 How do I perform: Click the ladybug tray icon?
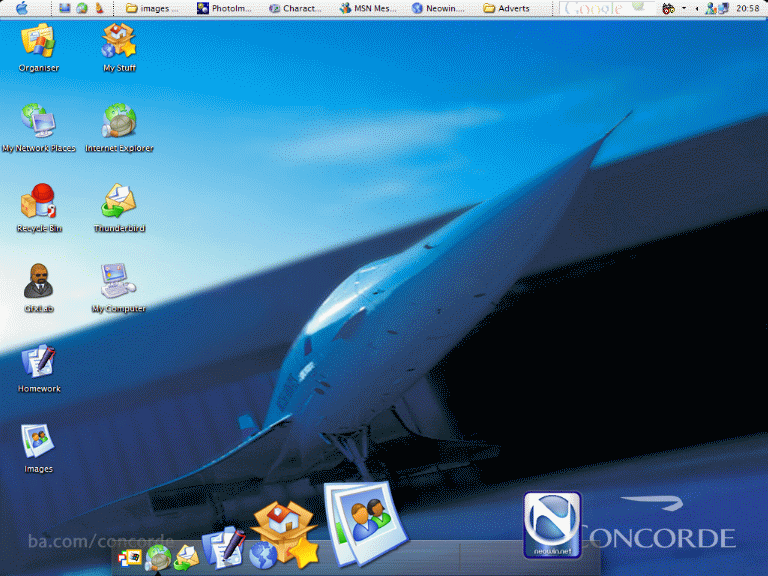pyautogui.click(x=668, y=8)
